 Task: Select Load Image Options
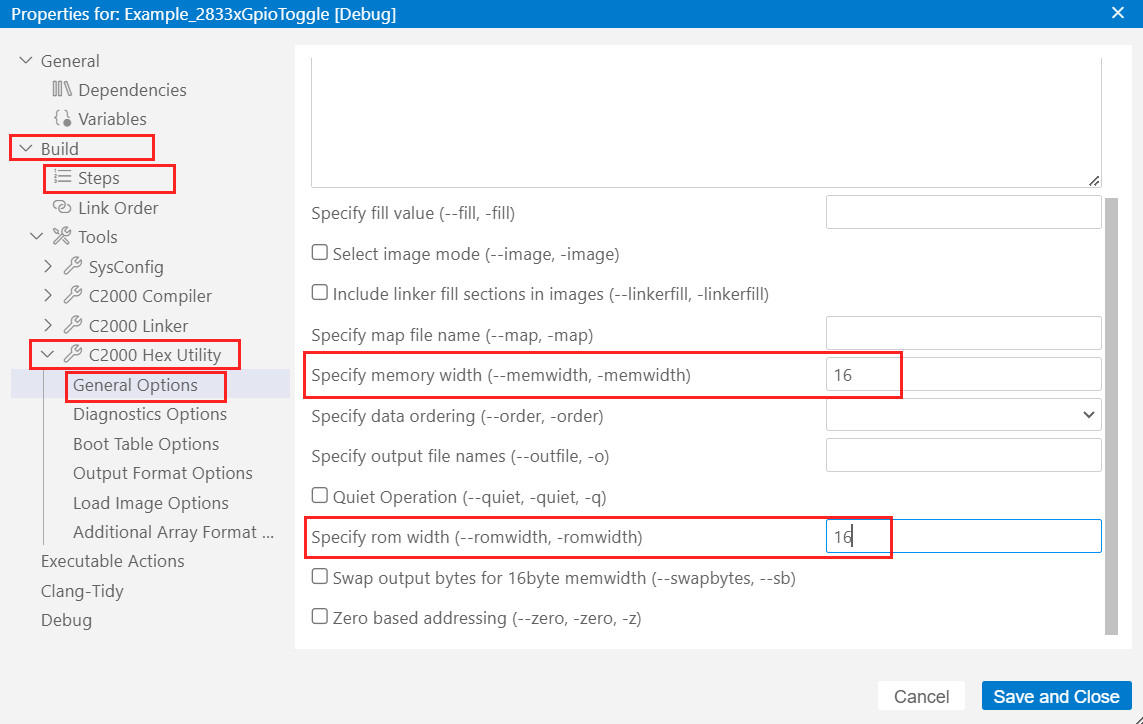[150, 503]
